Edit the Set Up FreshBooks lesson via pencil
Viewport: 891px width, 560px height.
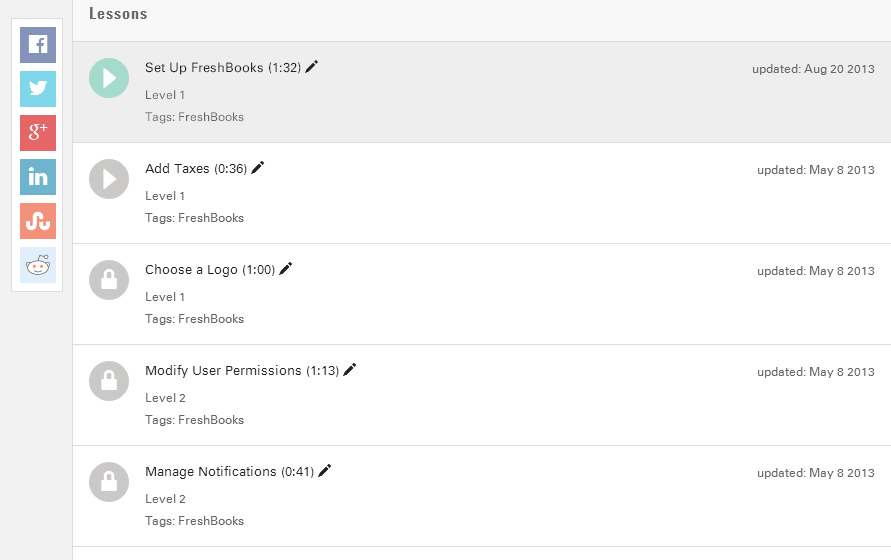pyautogui.click(x=311, y=67)
